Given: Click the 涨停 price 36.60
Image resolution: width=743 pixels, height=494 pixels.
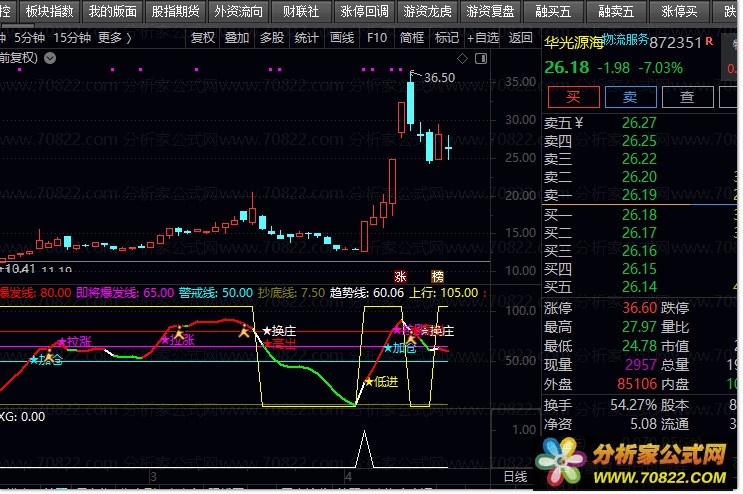Looking at the screenshot, I should tap(639, 308).
